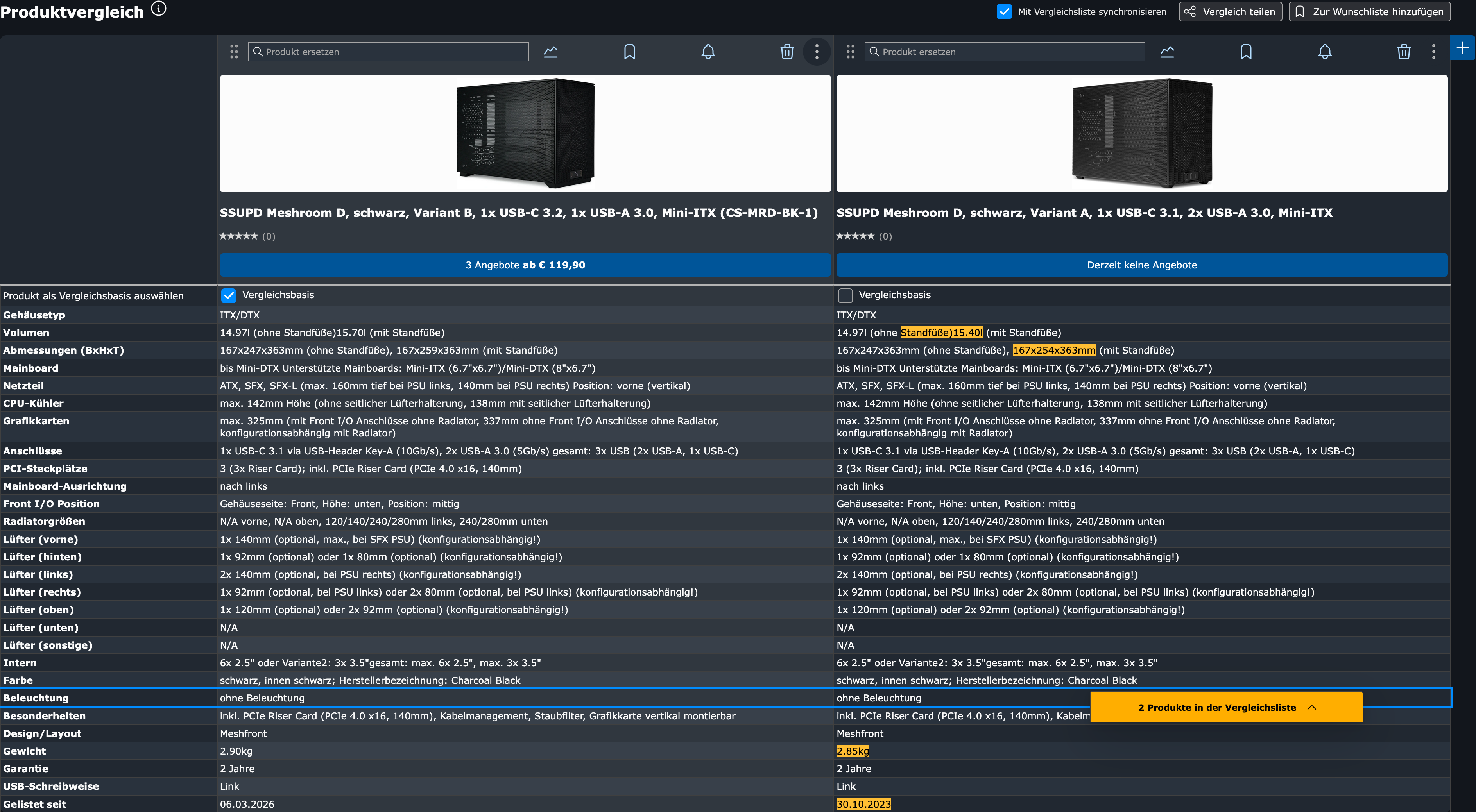Screen dimensions: 1476x812
Task: Add another product with the plus icon
Action: pos(1463,49)
